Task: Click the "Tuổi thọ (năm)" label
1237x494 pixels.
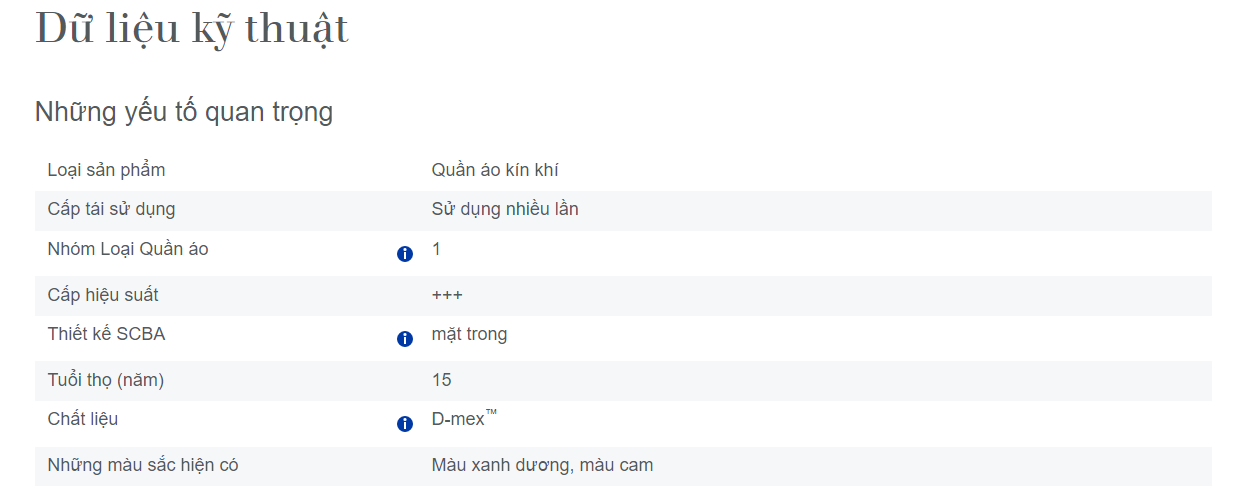Action: tap(106, 380)
